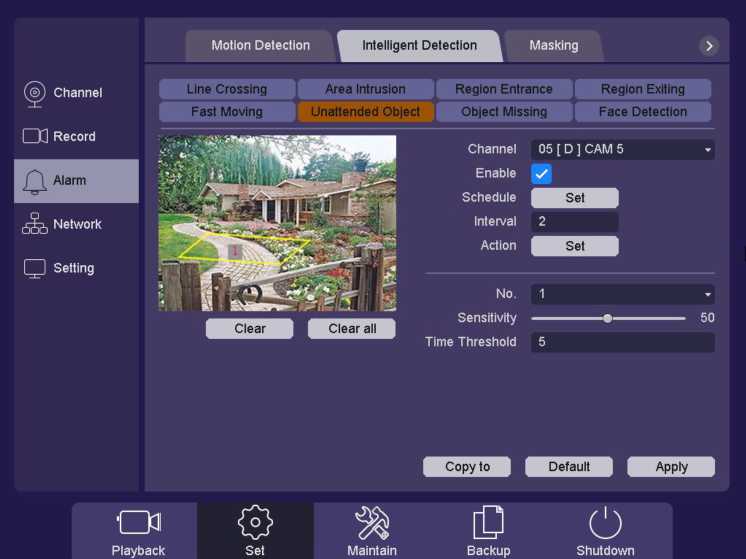The width and height of the screenshot is (746, 559).
Task: Adjust the Sensitivity slider handle
Action: coord(607,319)
